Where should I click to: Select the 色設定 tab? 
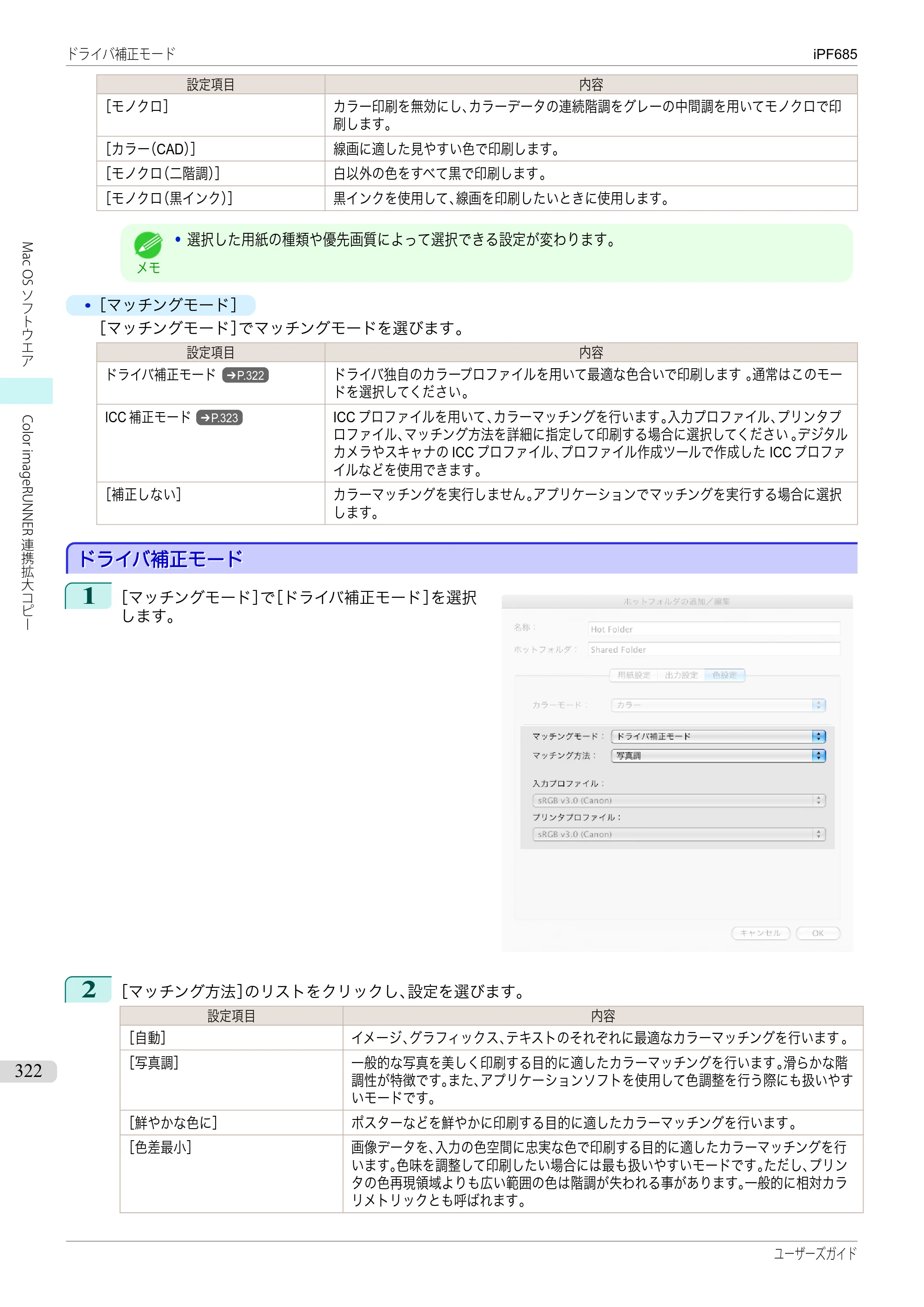pos(725,675)
